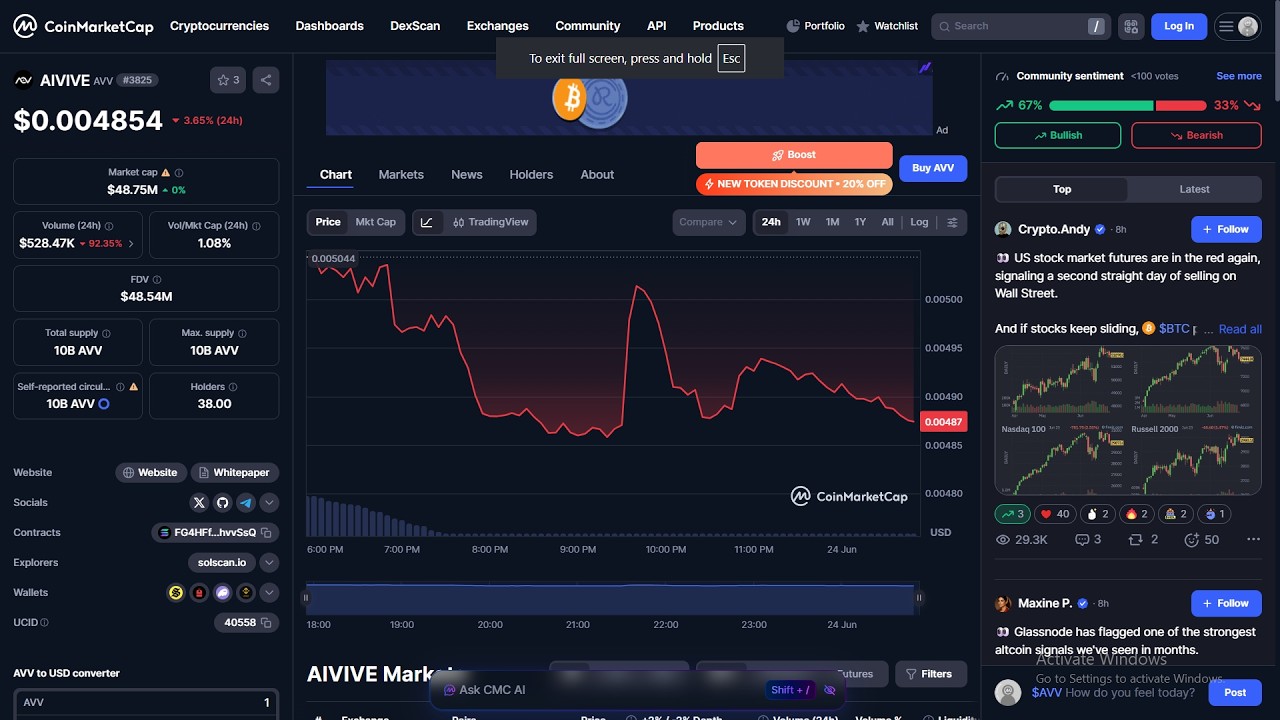The height and width of the screenshot is (720, 1280).
Task: Select the Top community feed tab
Action: tap(1062, 189)
